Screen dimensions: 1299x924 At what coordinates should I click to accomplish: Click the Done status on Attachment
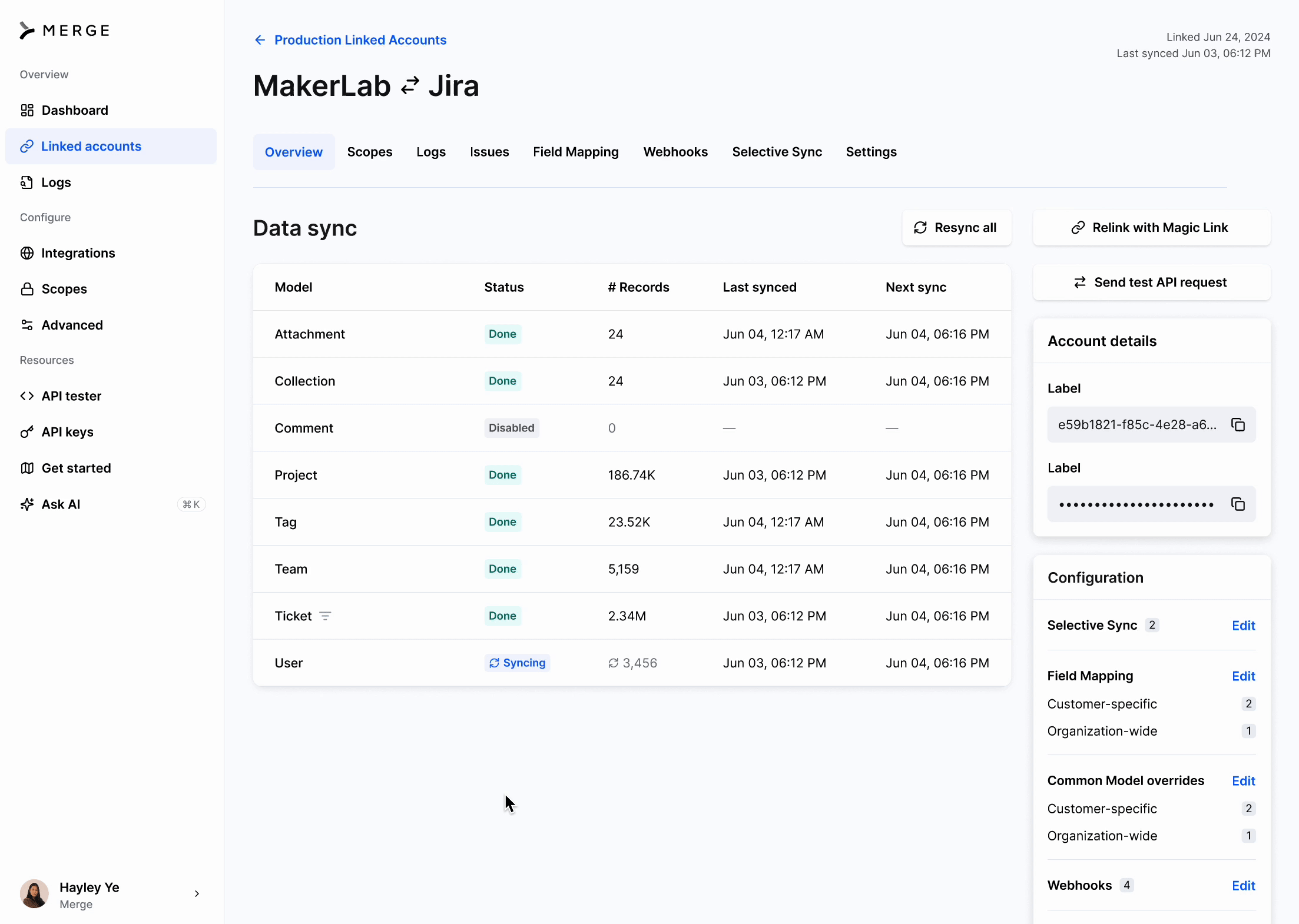click(503, 334)
